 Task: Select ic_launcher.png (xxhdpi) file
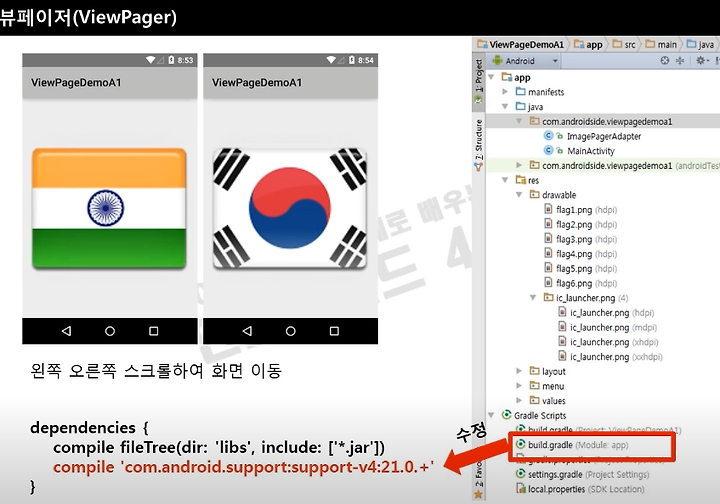610,357
